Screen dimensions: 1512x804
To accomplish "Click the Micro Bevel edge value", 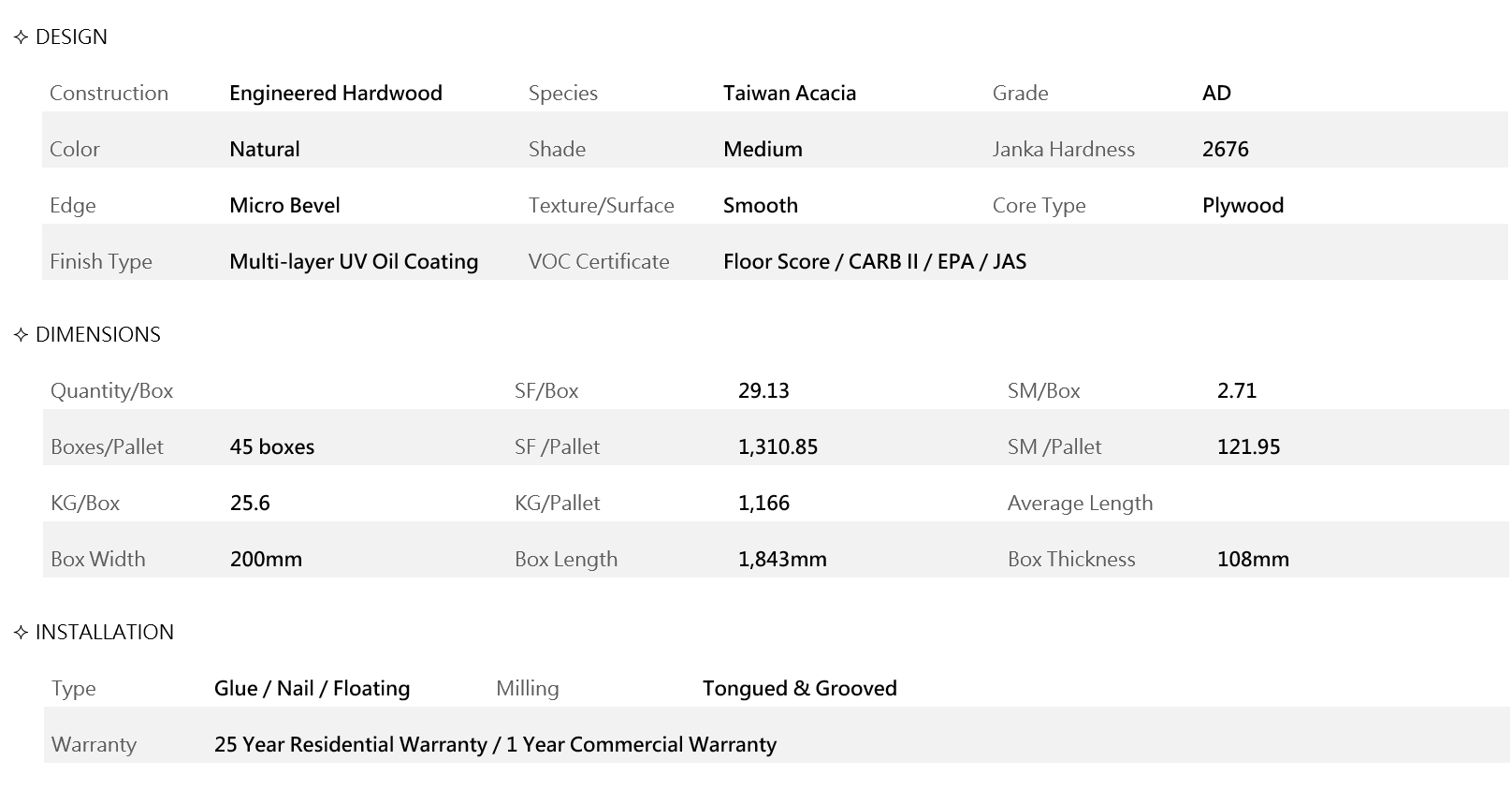I will point(284,206).
